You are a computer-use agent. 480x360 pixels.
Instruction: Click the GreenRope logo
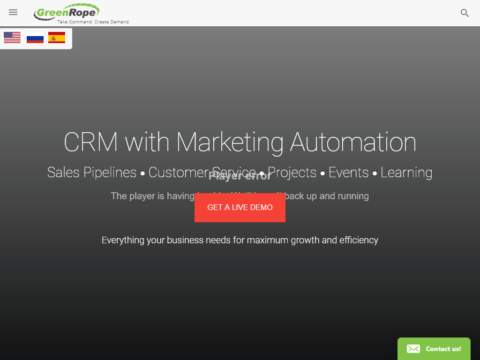tap(67, 12)
